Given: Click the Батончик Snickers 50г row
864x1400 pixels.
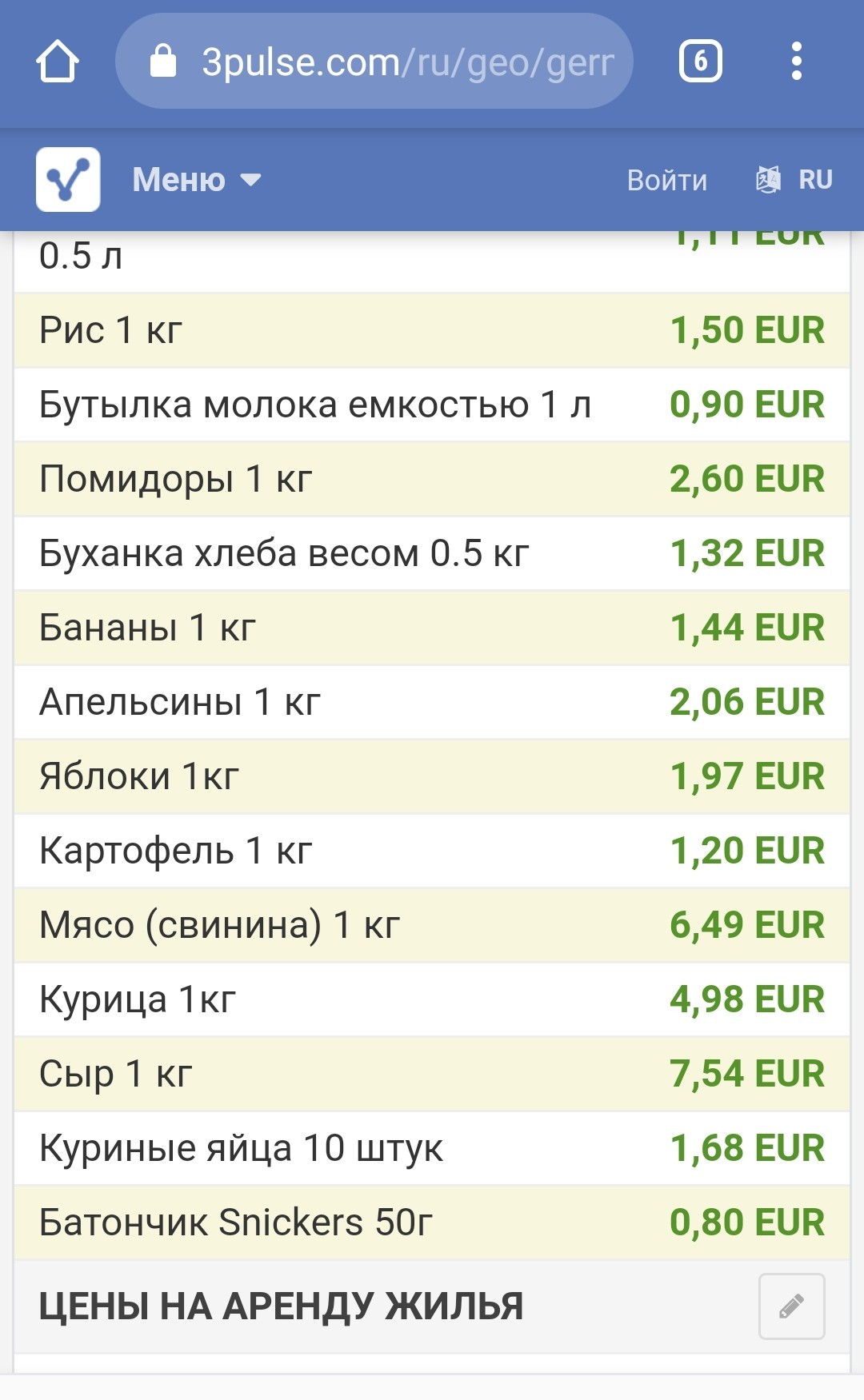Looking at the screenshot, I should point(432,1223).
